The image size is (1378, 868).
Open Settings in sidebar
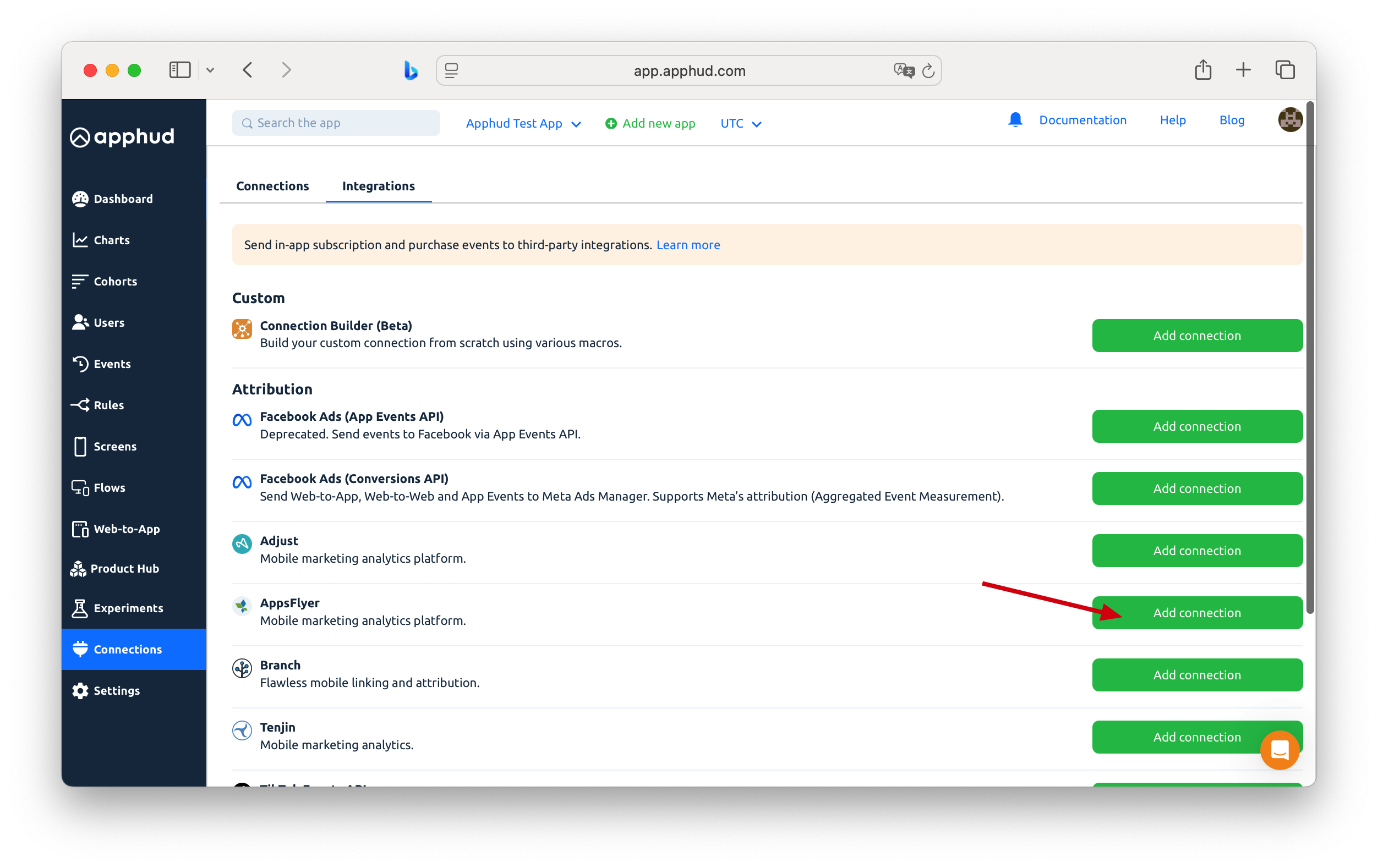pyautogui.click(x=133, y=690)
